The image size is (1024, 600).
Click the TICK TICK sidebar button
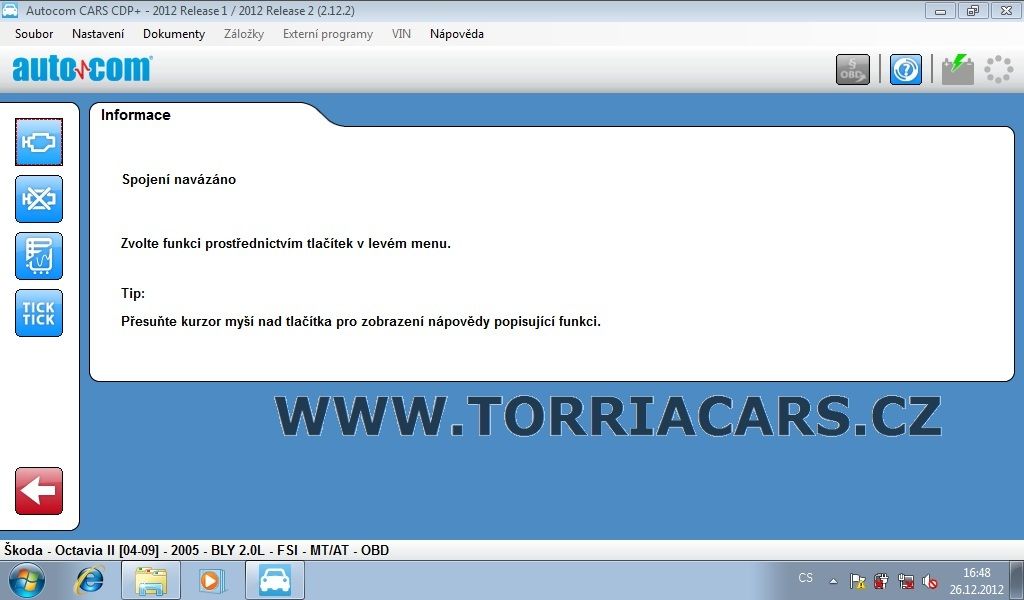(x=39, y=313)
